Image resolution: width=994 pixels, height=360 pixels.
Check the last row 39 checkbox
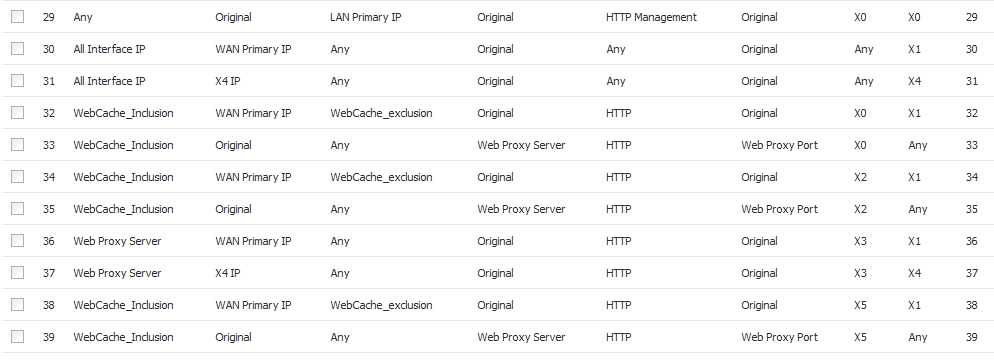18,337
